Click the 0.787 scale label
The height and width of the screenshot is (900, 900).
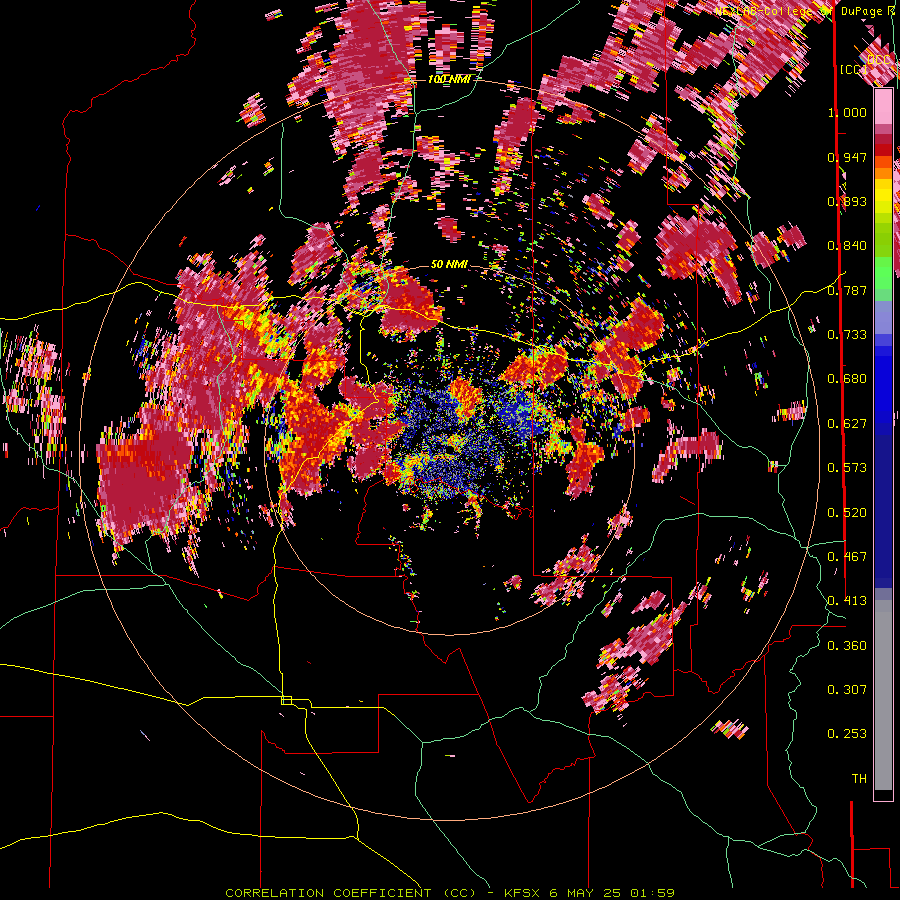(847, 290)
